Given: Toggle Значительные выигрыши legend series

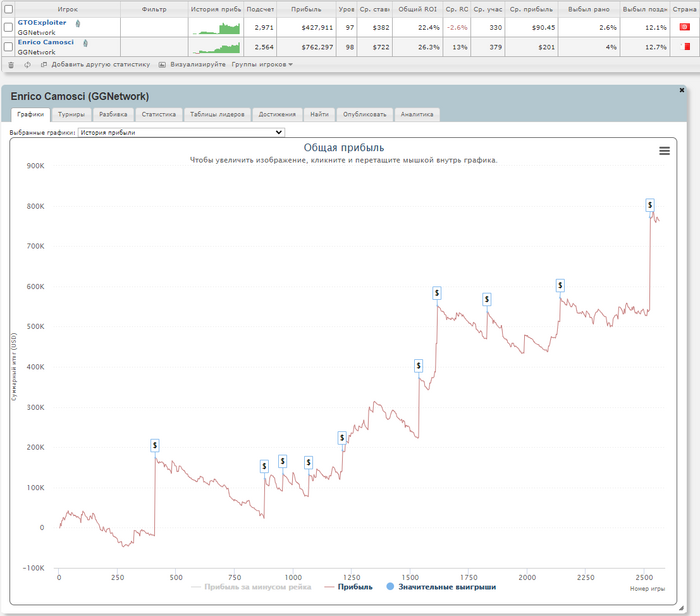Looking at the screenshot, I should pos(441,587).
